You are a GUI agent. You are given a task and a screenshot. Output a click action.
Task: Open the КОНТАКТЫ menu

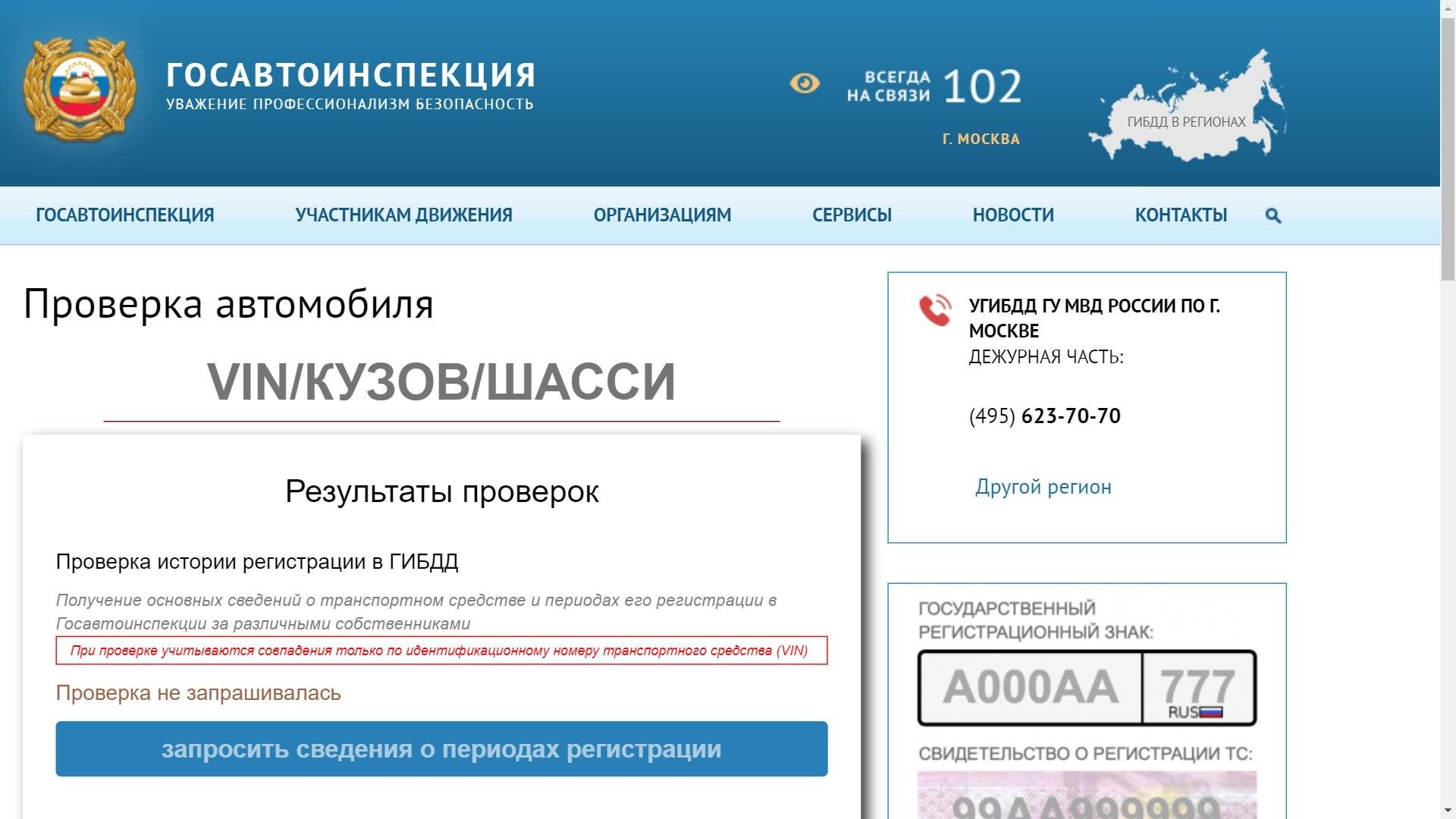pos(1181,215)
